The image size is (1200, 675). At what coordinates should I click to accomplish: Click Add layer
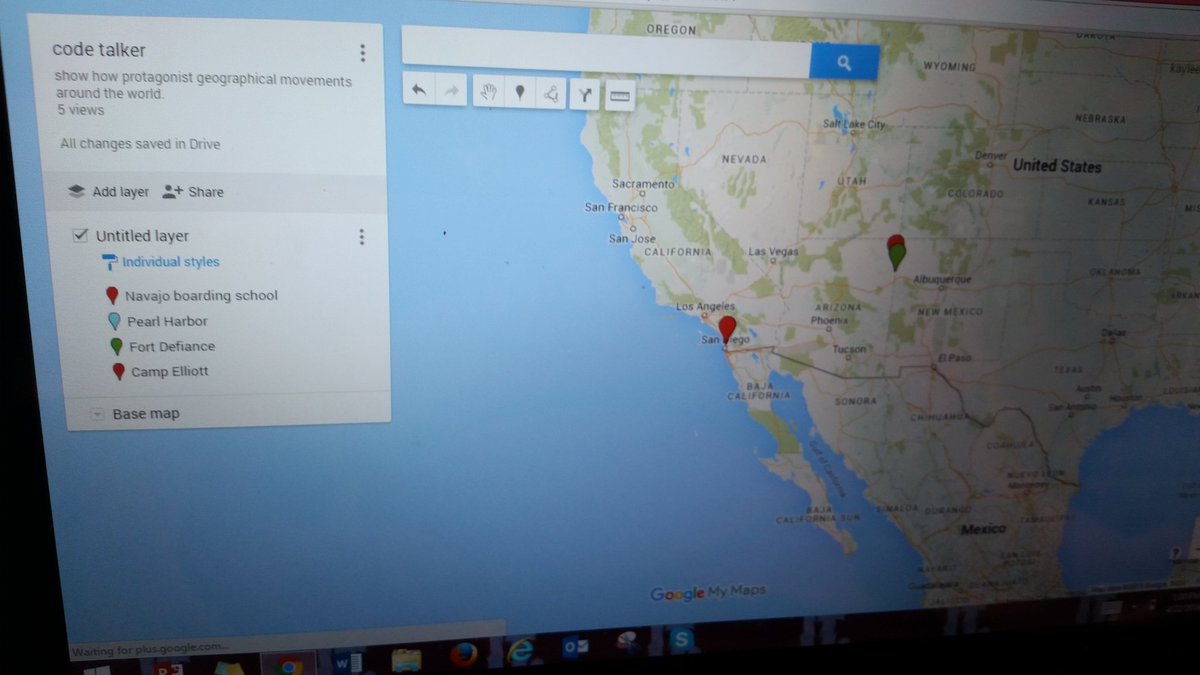click(108, 191)
